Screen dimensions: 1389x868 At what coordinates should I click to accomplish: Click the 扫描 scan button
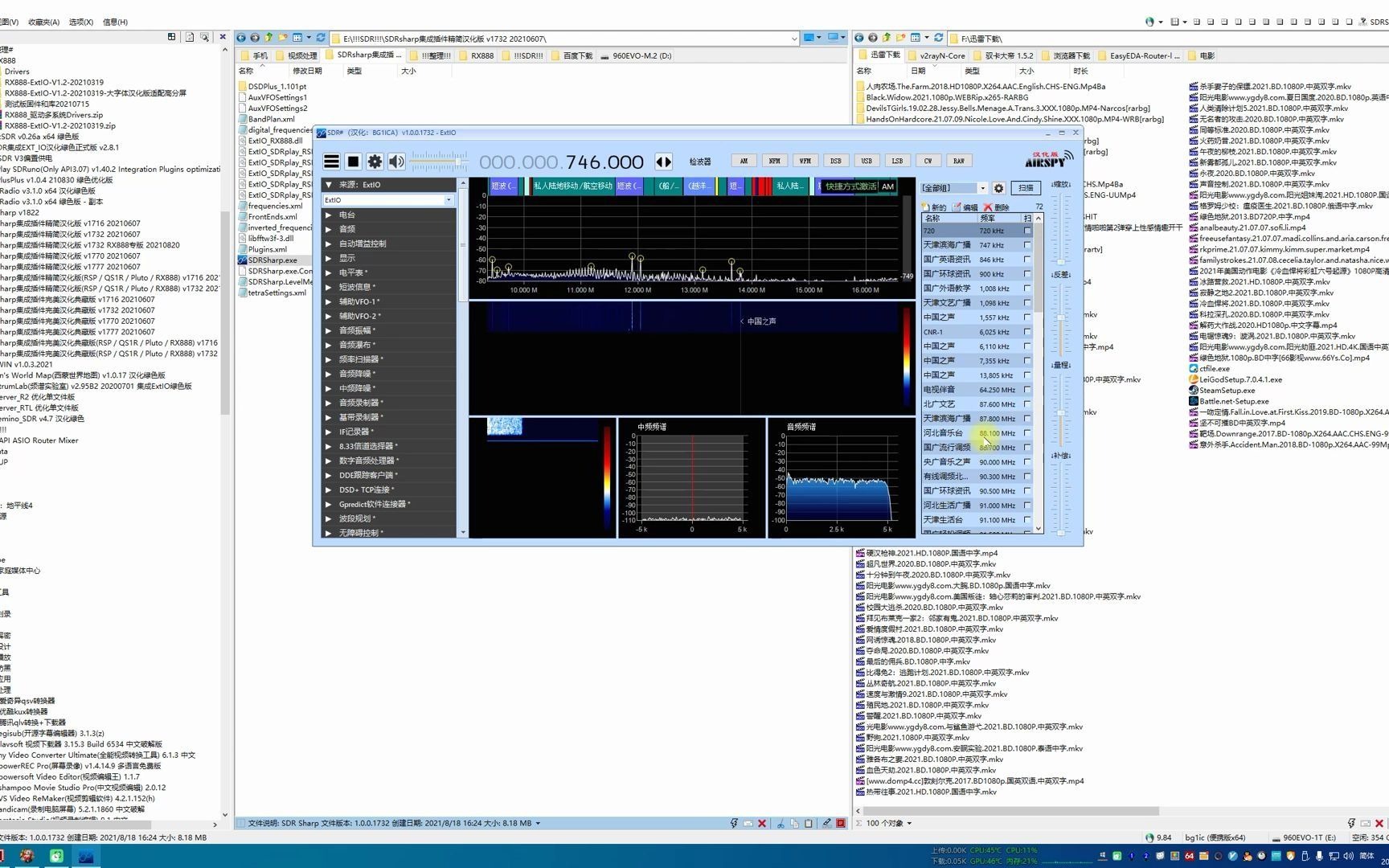point(1026,188)
